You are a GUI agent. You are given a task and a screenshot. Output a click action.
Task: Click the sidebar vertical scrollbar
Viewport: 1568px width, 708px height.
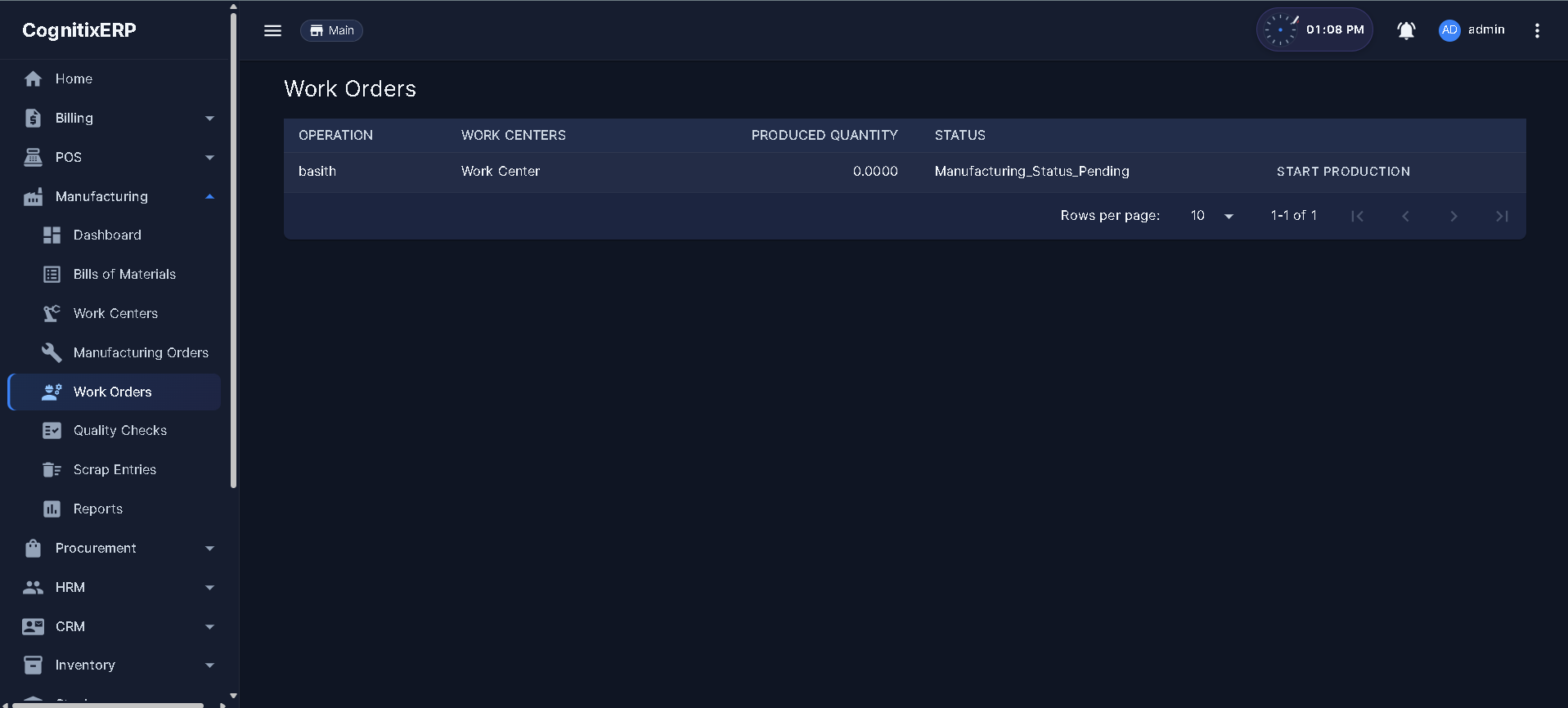coord(234,249)
